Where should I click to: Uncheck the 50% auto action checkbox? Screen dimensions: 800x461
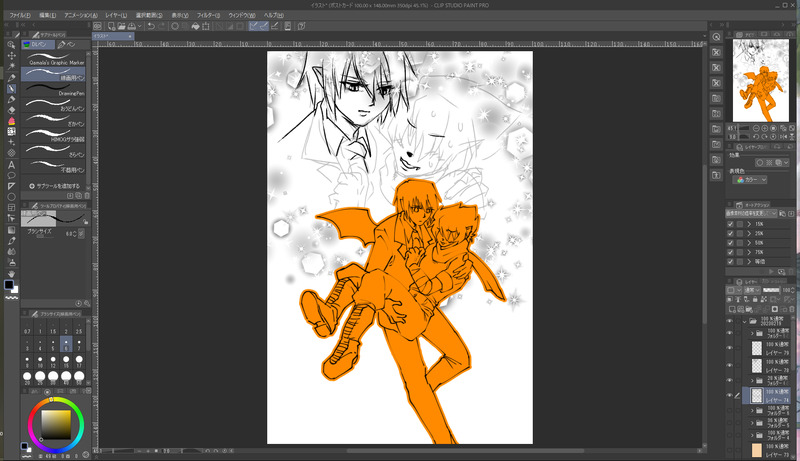tap(730, 243)
